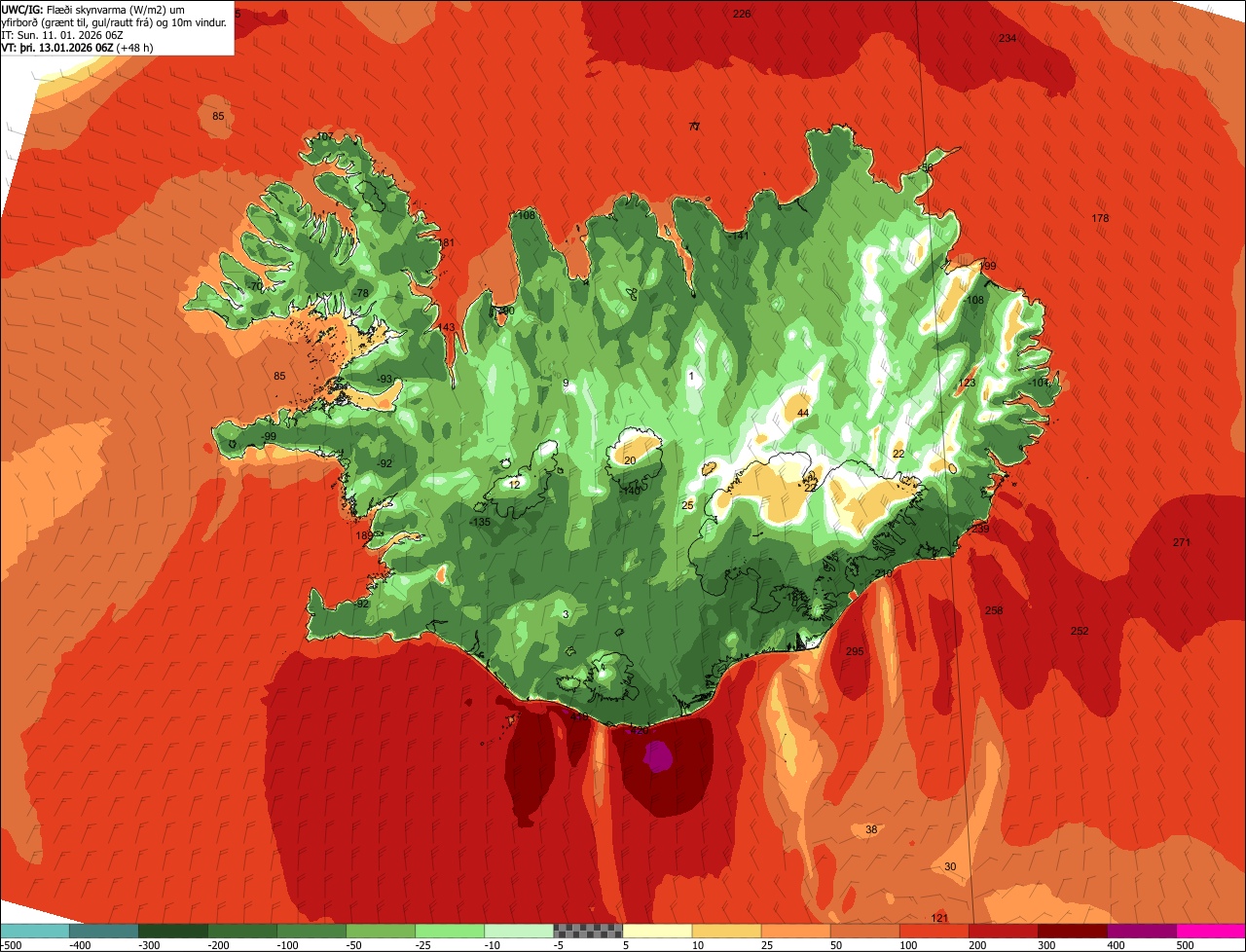This screenshot has width=1246, height=952.
Task: Click the "500" label in the legend
Action: point(1185,945)
